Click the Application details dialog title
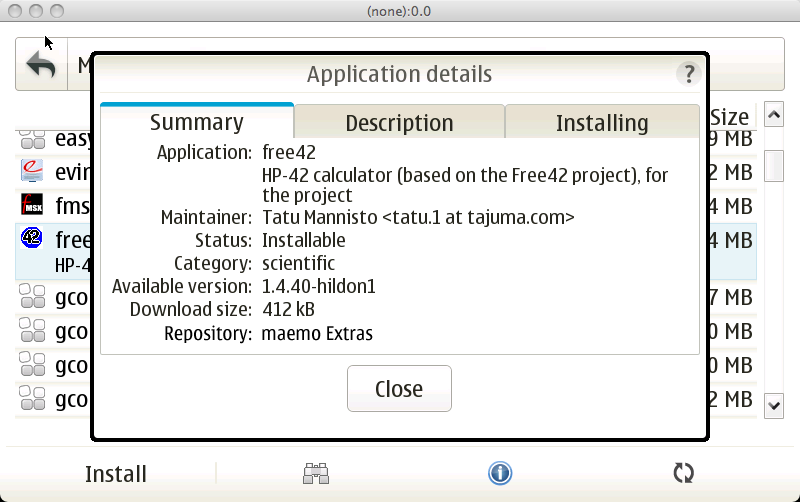Image resolution: width=800 pixels, height=502 pixels. coord(399,74)
